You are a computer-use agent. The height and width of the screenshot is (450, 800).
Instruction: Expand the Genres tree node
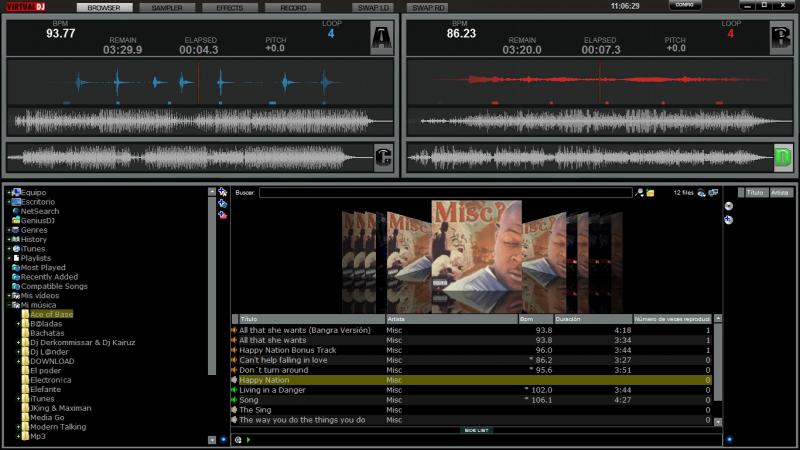tap(8, 230)
